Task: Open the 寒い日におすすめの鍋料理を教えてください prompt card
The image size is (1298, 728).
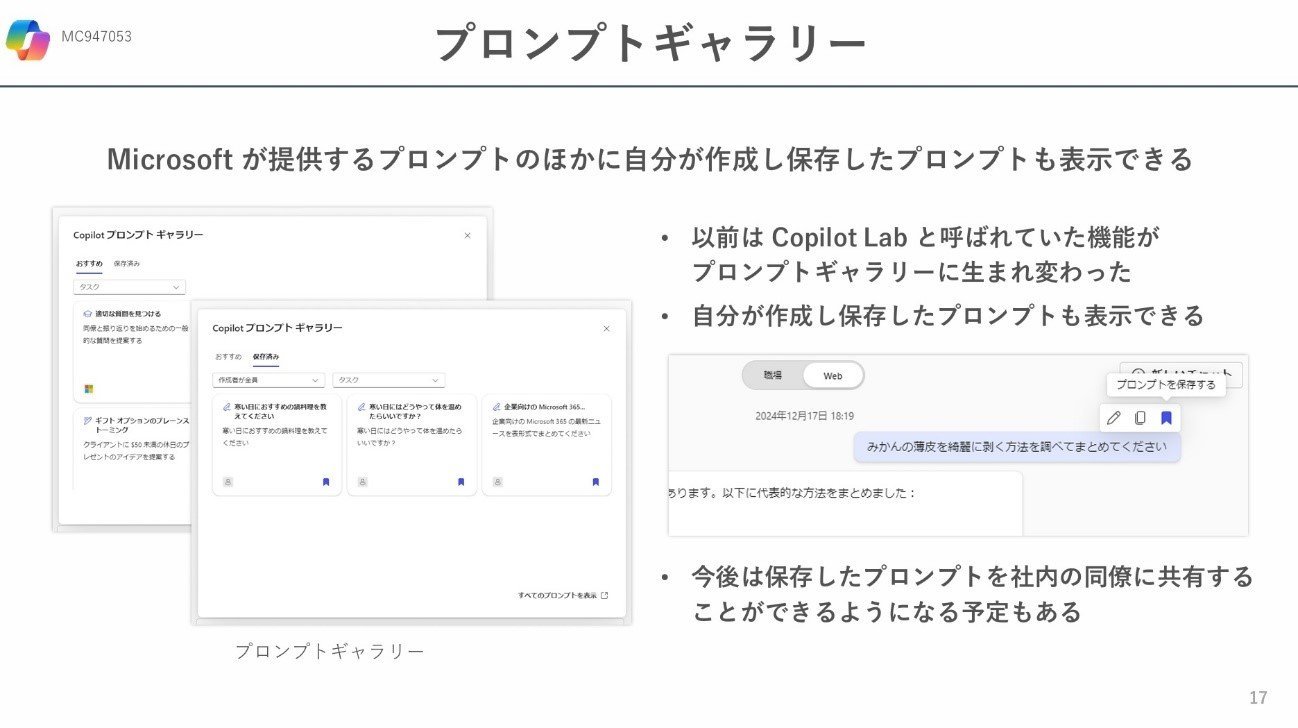Action: 277,445
